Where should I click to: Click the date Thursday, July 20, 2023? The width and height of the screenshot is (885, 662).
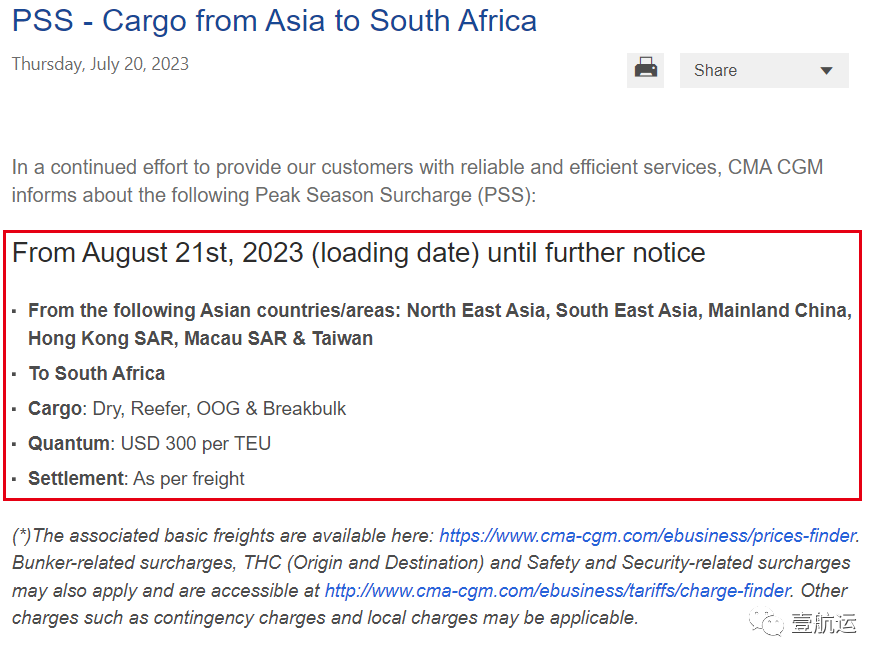[x=100, y=64]
